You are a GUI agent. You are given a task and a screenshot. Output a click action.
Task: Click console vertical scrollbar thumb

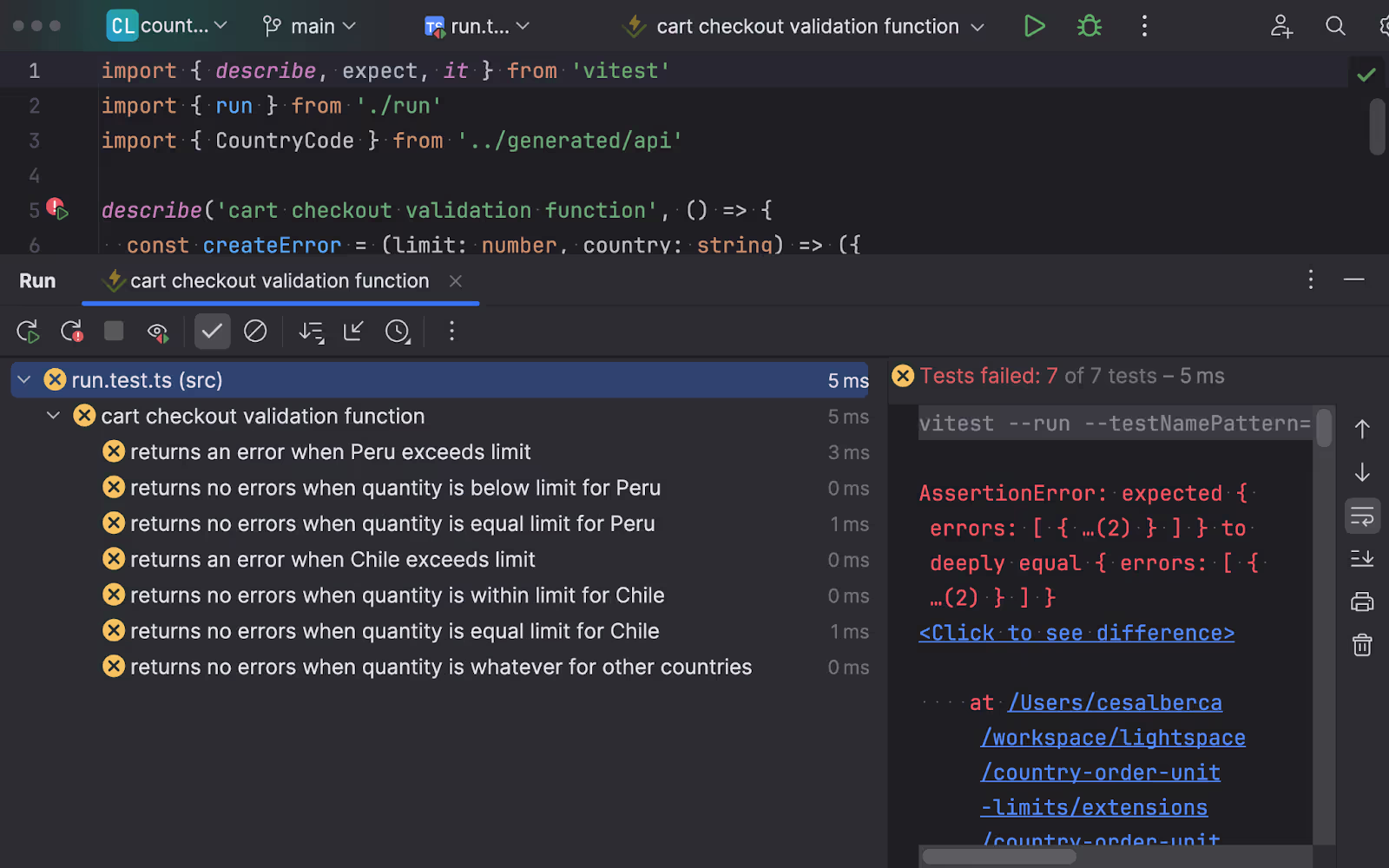1324,428
